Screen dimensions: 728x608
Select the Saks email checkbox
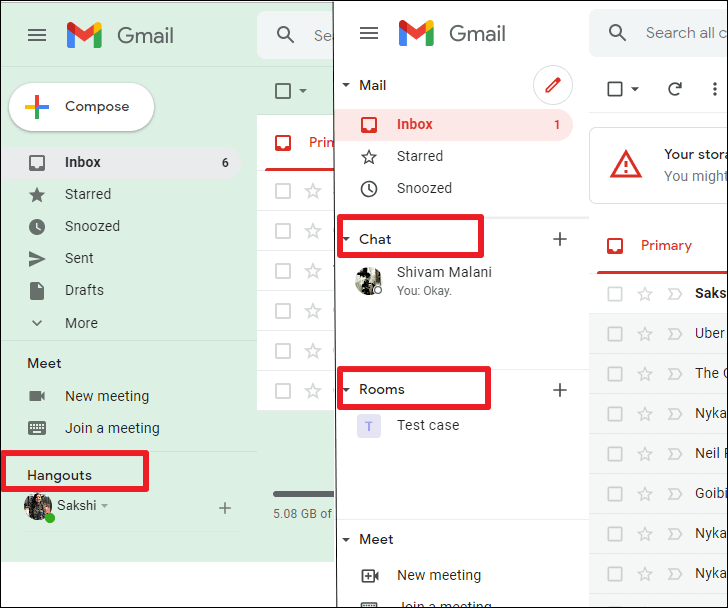(615, 294)
